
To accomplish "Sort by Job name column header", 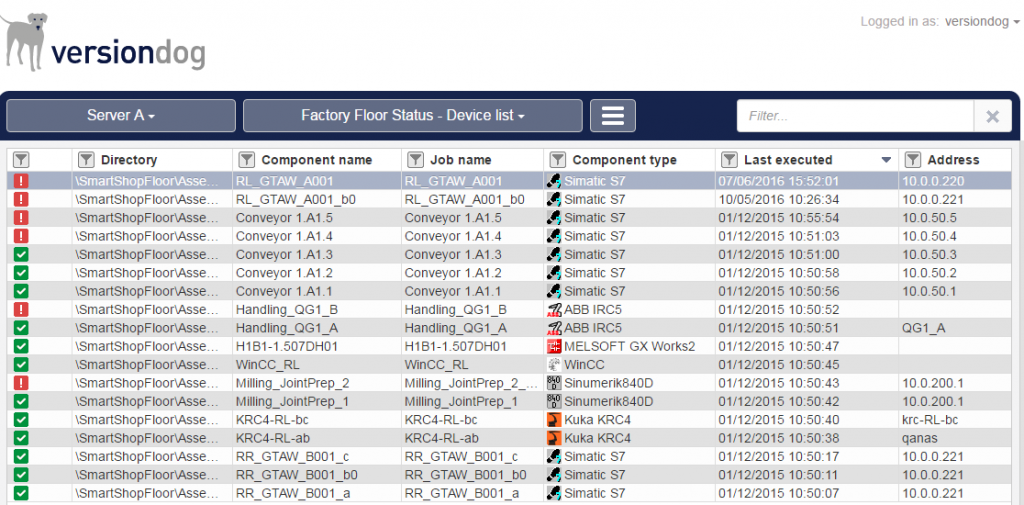I will point(460,160).
